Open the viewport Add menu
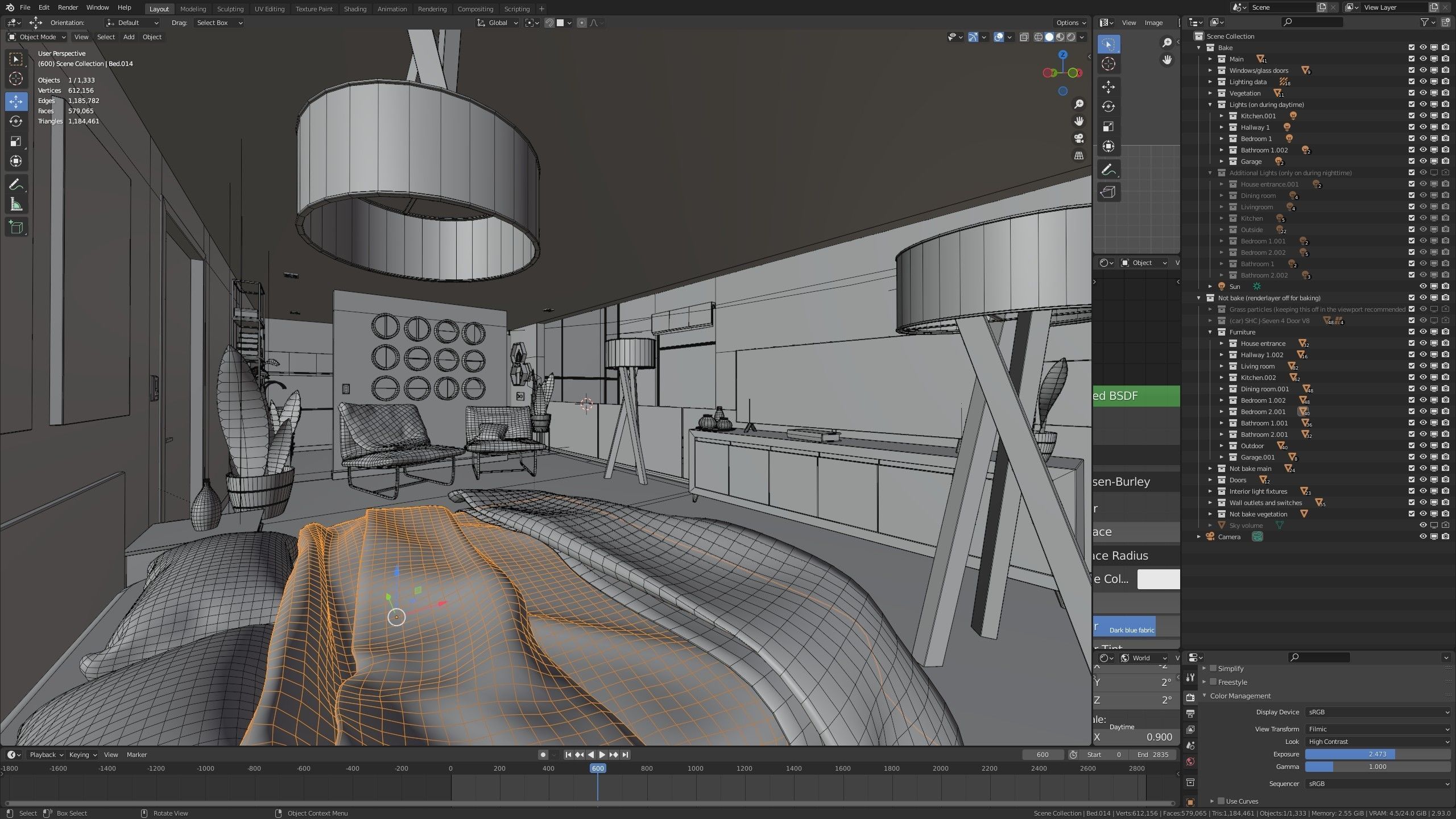Viewport: 1456px width, 819px height. [129, 37]
